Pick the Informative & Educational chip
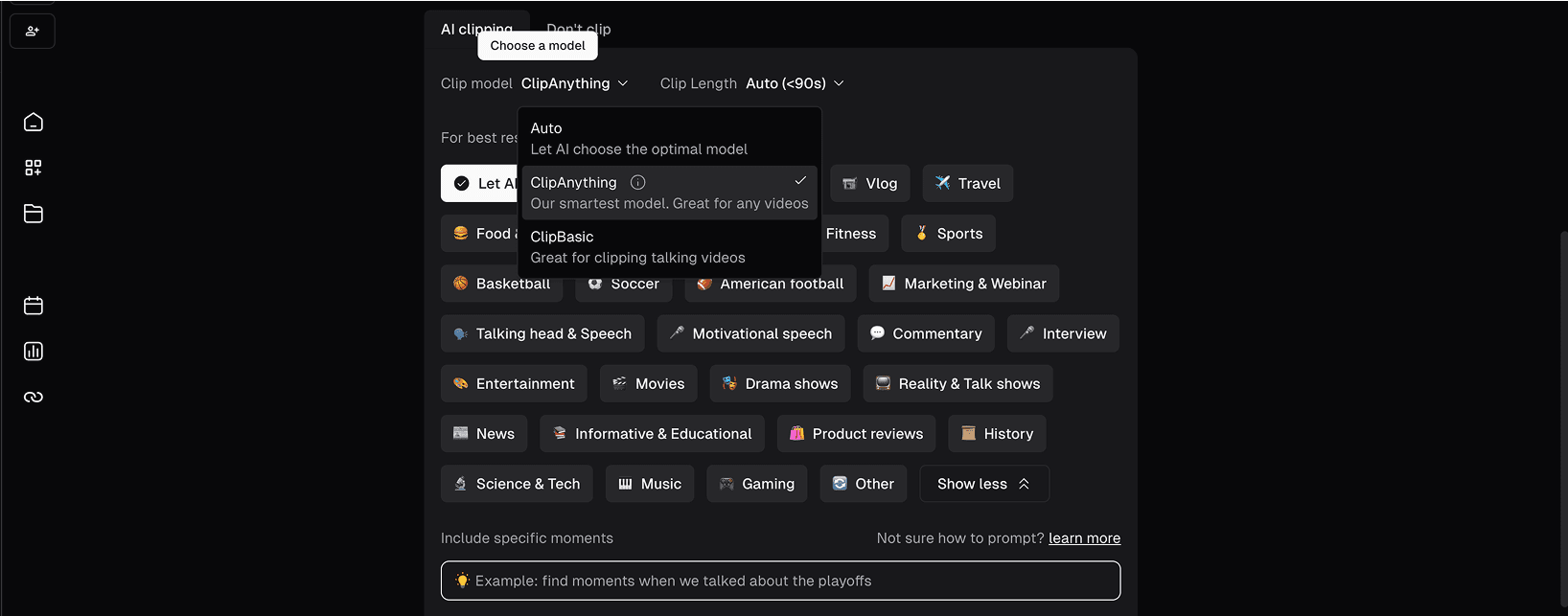1568x616 pixels. point(653,434)
